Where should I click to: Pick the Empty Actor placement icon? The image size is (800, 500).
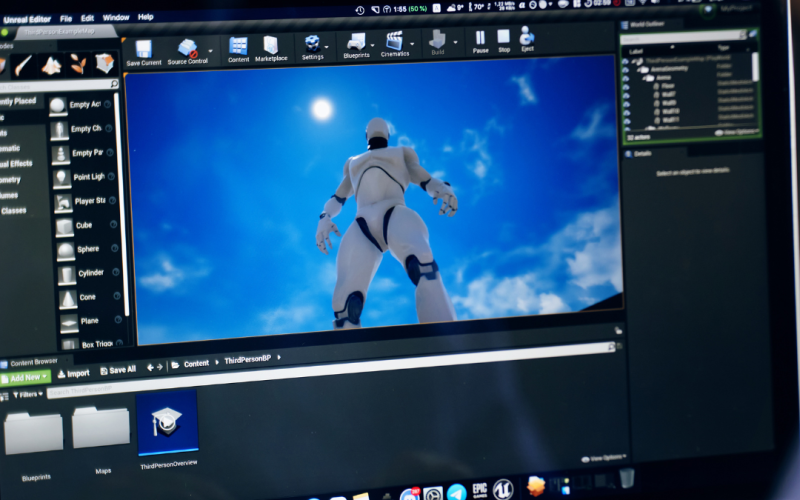pyautogui.click(x=58, y=106)
